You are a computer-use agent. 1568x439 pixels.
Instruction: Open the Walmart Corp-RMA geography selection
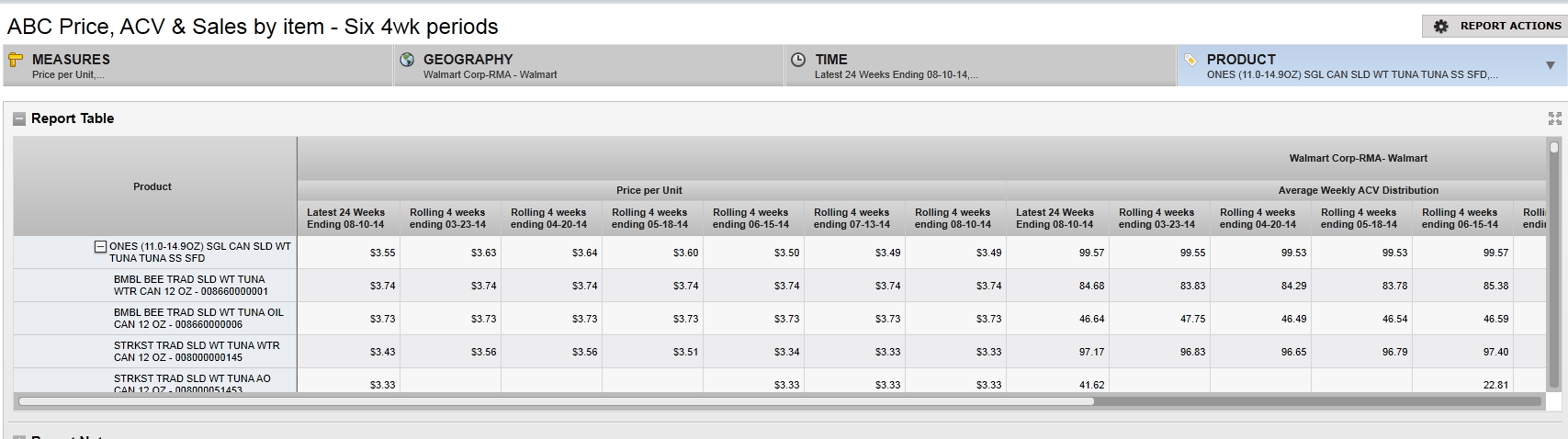coord(490,74)
